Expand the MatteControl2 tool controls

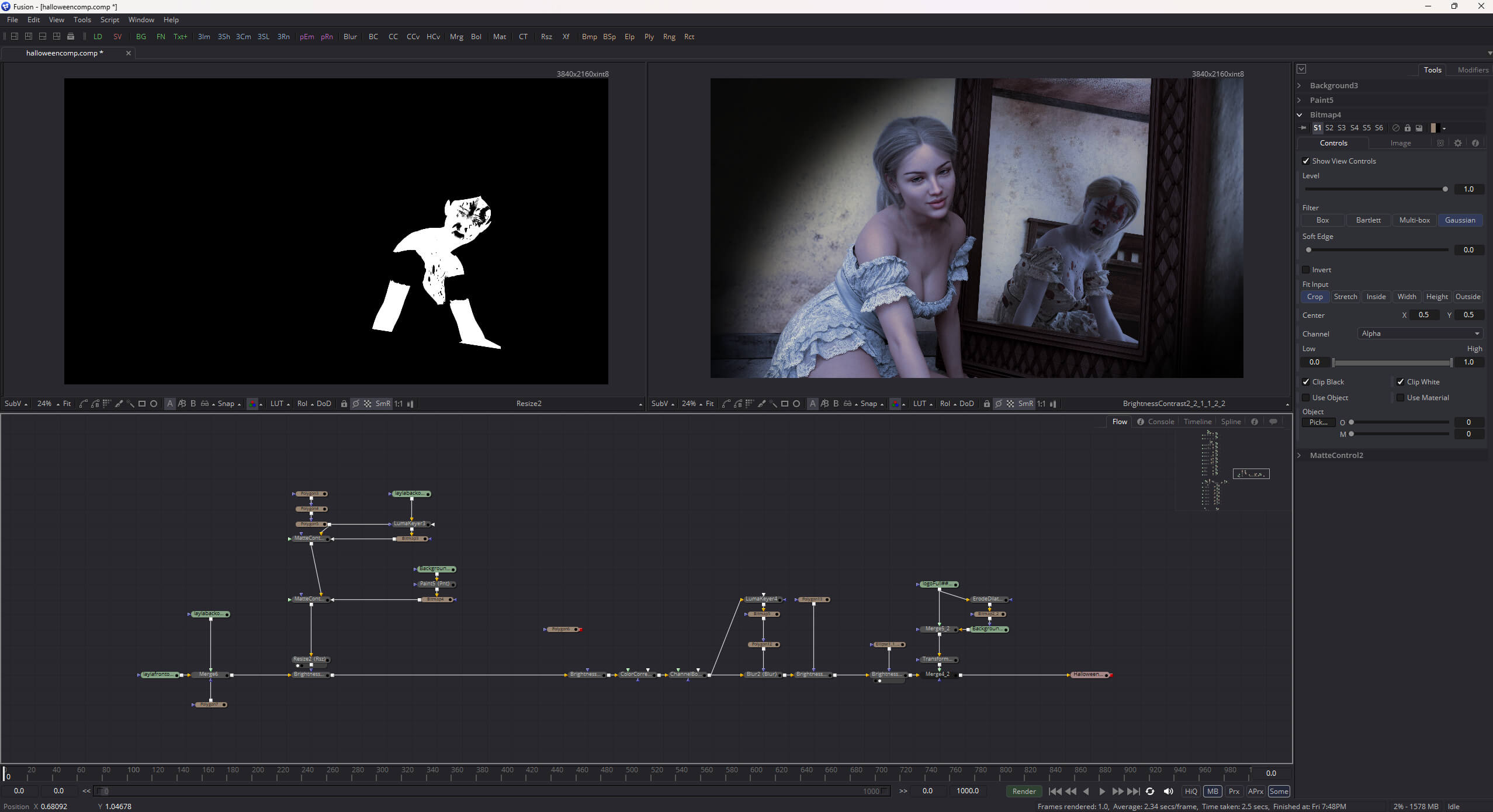pos(1300,455)
